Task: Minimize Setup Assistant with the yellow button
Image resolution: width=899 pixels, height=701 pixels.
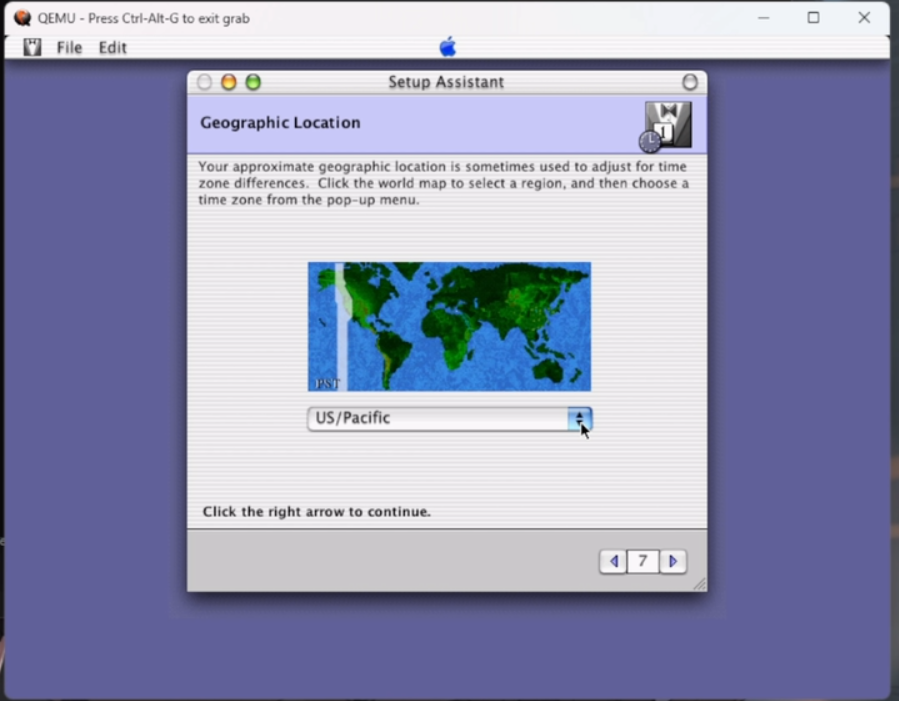Action: pos(228,82)
